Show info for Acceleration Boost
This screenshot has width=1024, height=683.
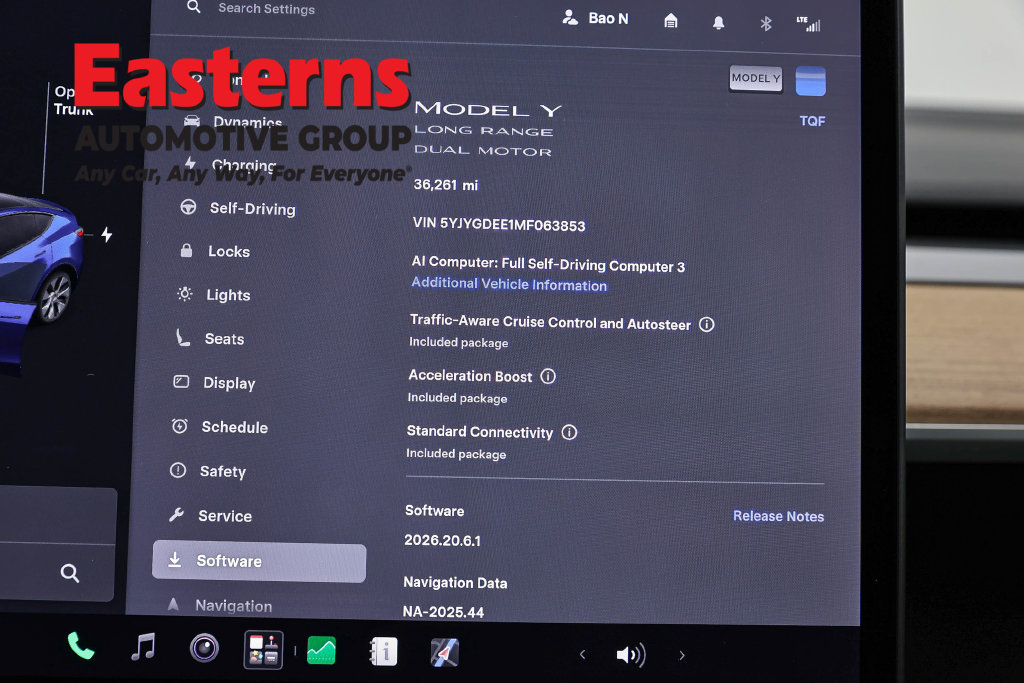pos(548,376)
